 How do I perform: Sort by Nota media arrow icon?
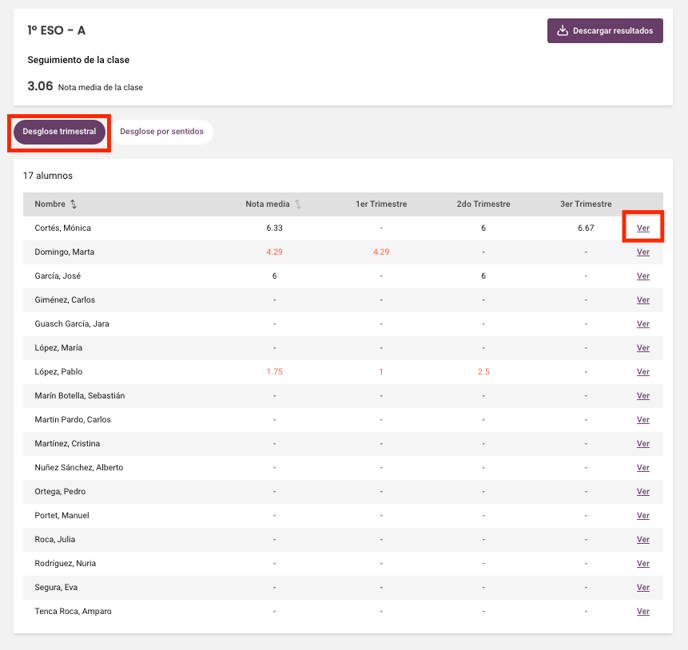point(298,204)
